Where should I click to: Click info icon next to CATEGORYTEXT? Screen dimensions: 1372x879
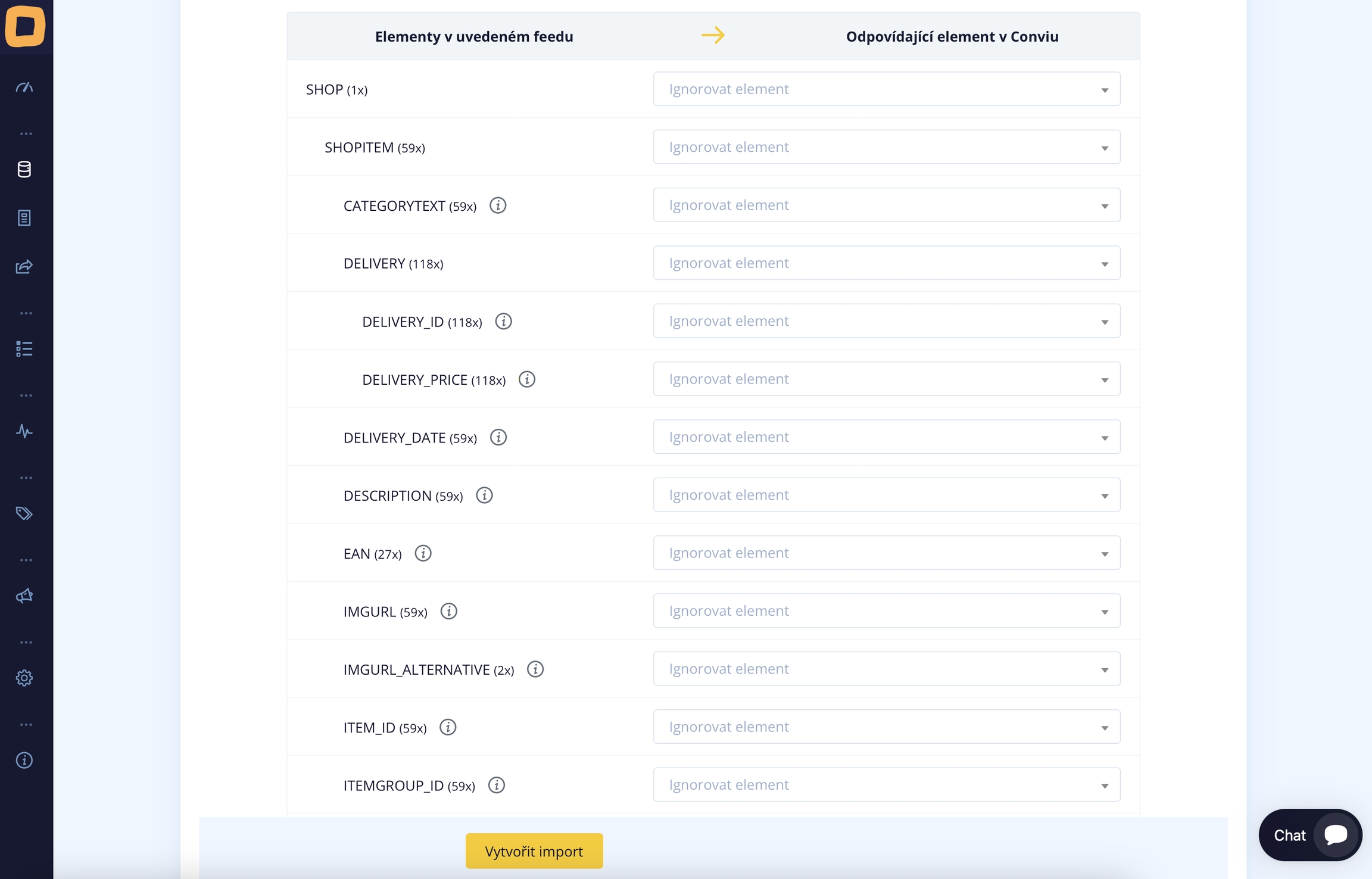(498, 205)
